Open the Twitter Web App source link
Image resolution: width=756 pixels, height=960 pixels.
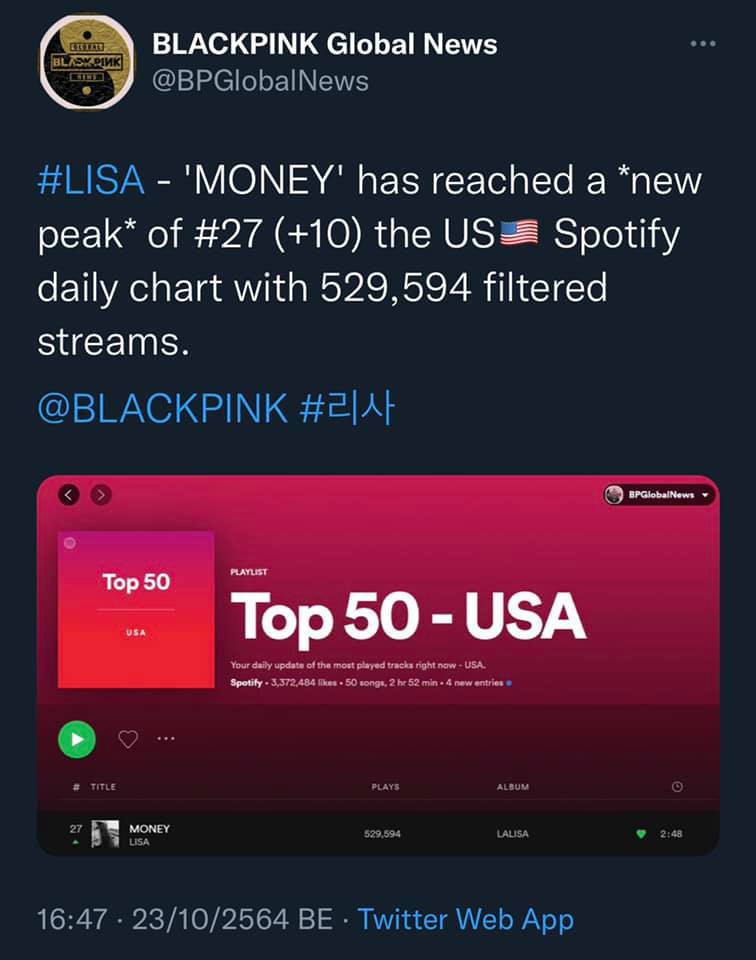[465, 919]
